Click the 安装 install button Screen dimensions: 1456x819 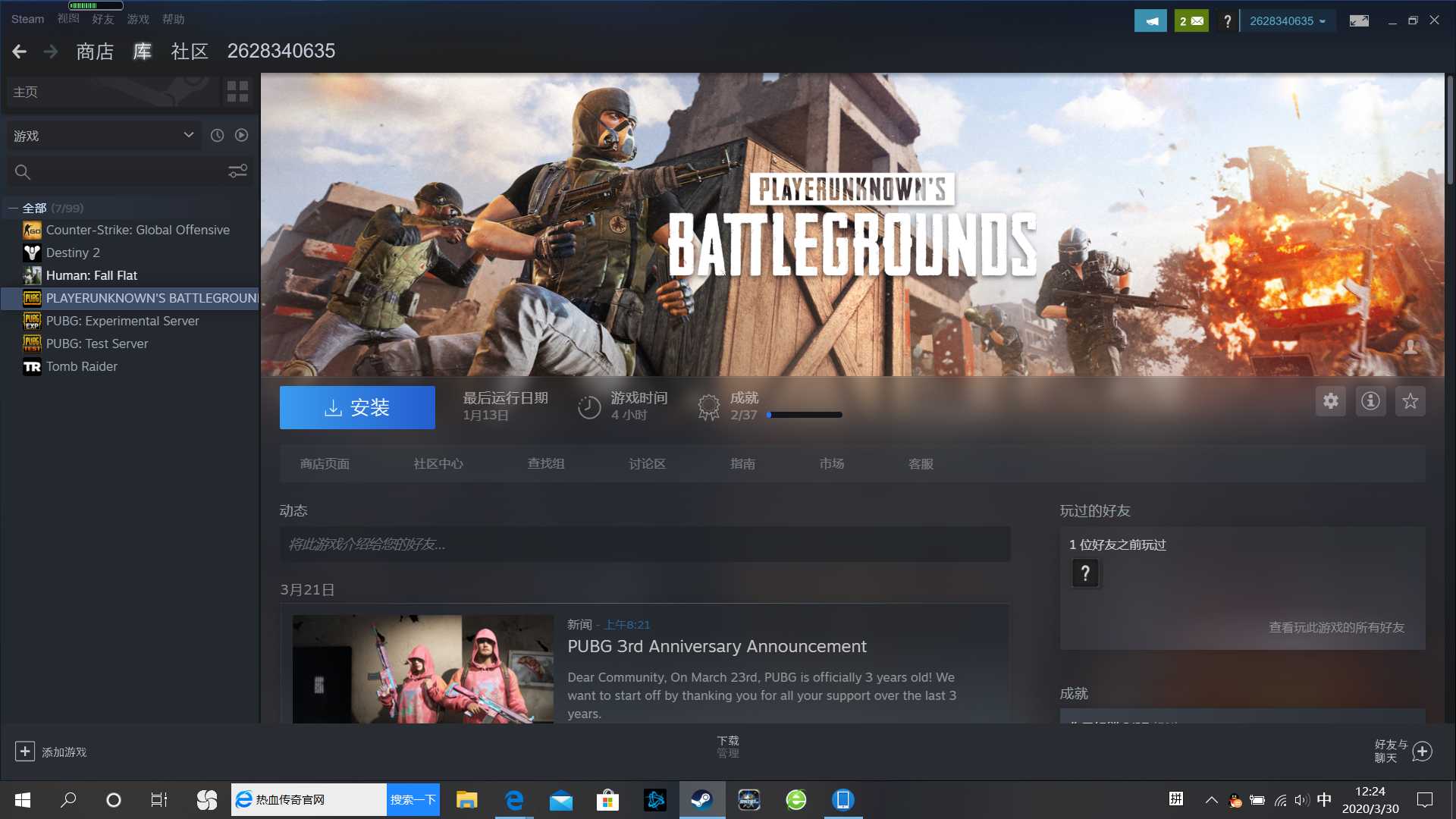[357, 407]
